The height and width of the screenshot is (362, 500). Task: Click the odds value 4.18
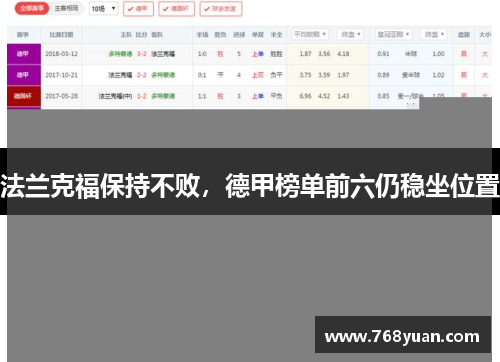coord(343,54)
